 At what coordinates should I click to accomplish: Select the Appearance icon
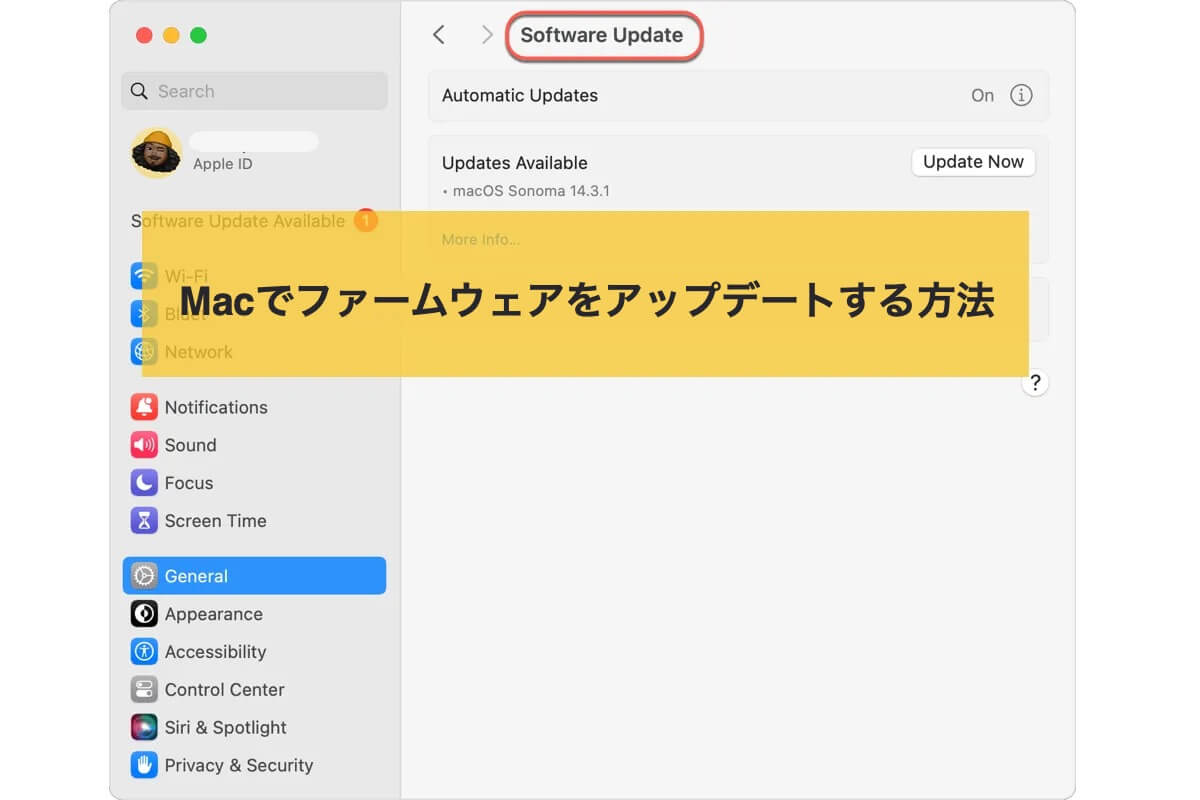144,614
